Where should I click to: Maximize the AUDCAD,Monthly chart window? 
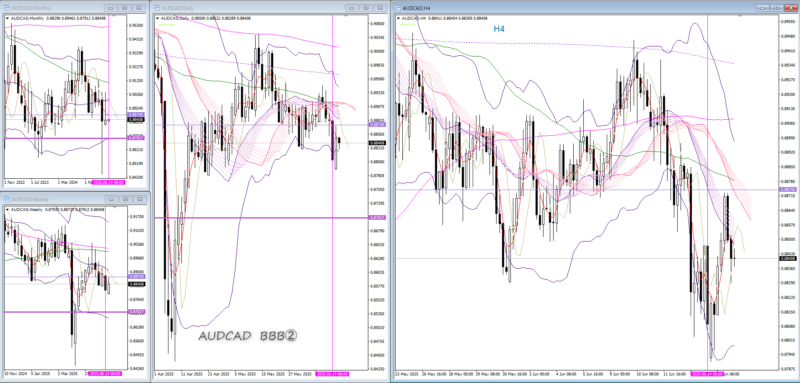coord(124,8)
